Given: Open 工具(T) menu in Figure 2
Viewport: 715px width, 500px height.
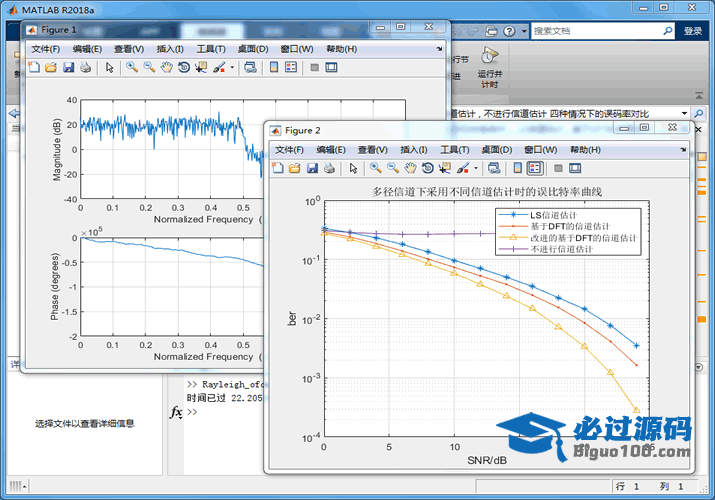Looking at the screenshot, I should click(455, 149).
